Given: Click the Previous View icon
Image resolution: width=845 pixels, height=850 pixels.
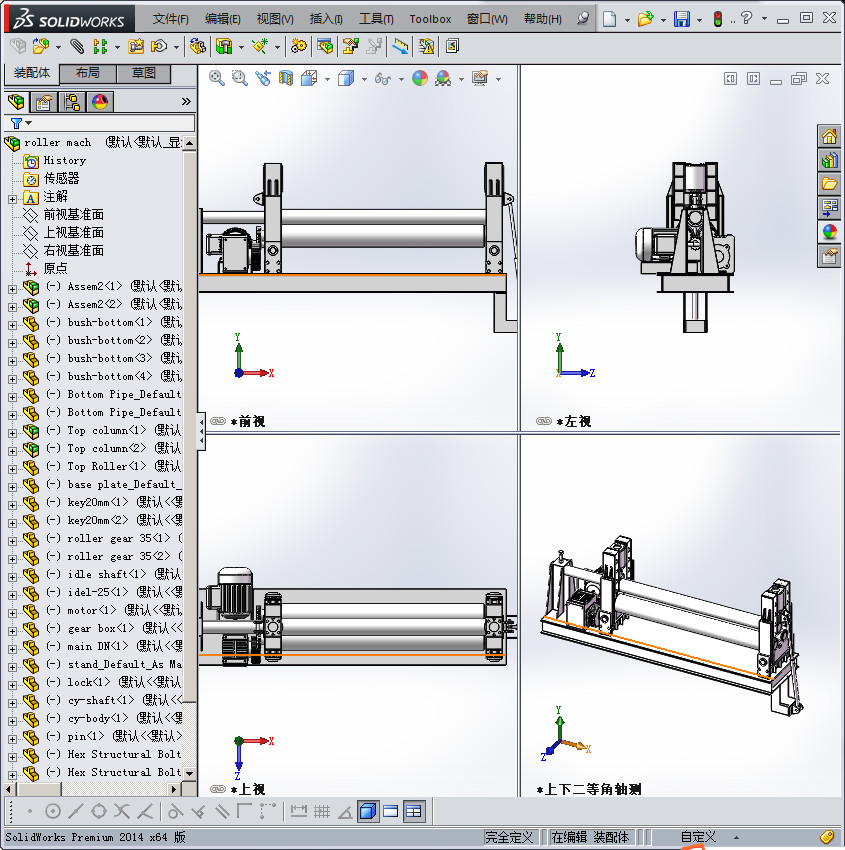Looking at the screenshot, I should pos(263,79).
